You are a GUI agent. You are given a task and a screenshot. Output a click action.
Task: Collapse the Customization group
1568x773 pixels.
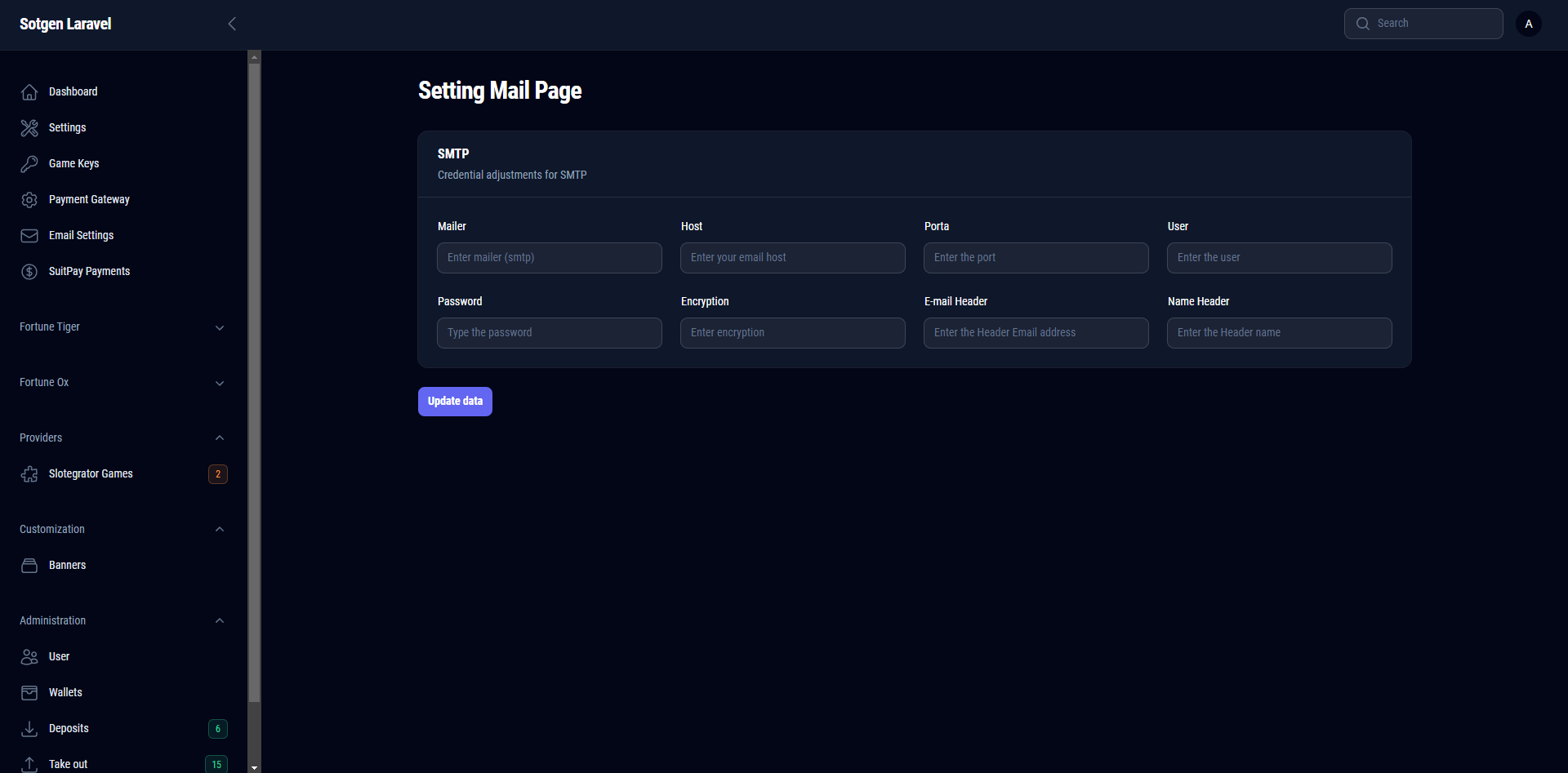pyautogui.click(x=219, y=530)
